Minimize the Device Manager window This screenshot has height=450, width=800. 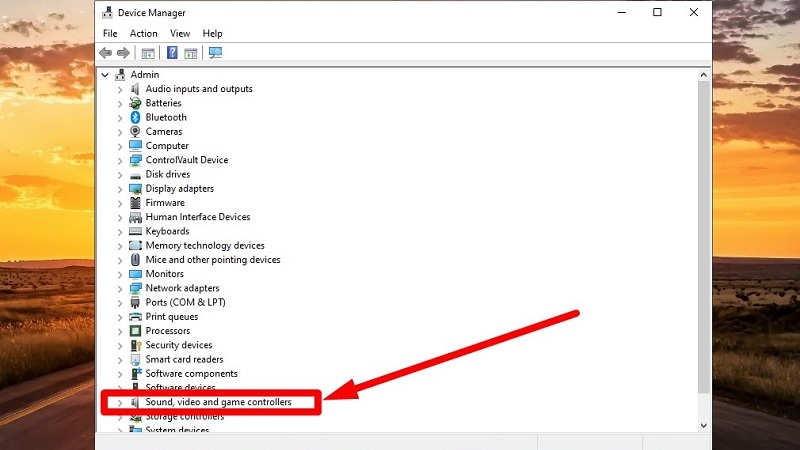pyautogui.click(x=621, y=12)
